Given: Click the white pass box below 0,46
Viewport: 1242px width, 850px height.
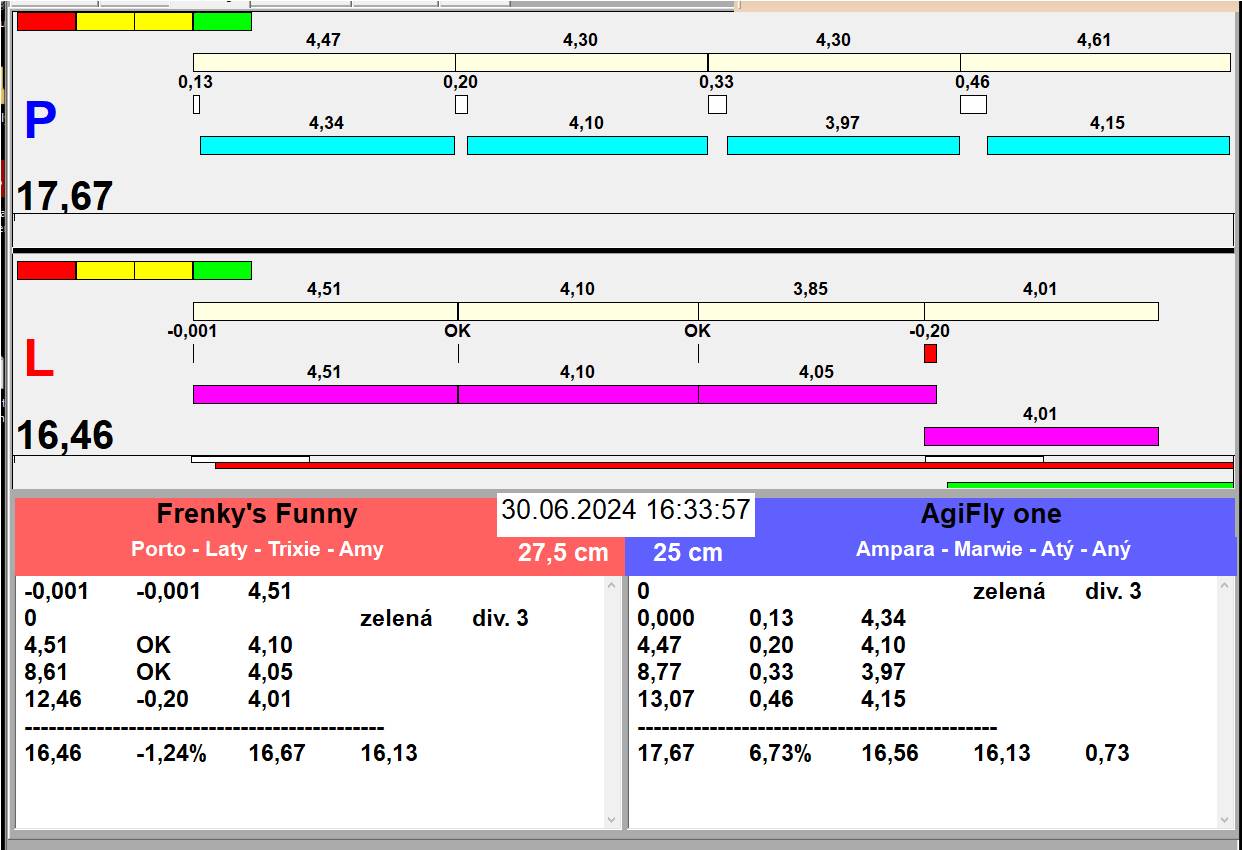Looking at the screenshot, I should tap(973, 104).
